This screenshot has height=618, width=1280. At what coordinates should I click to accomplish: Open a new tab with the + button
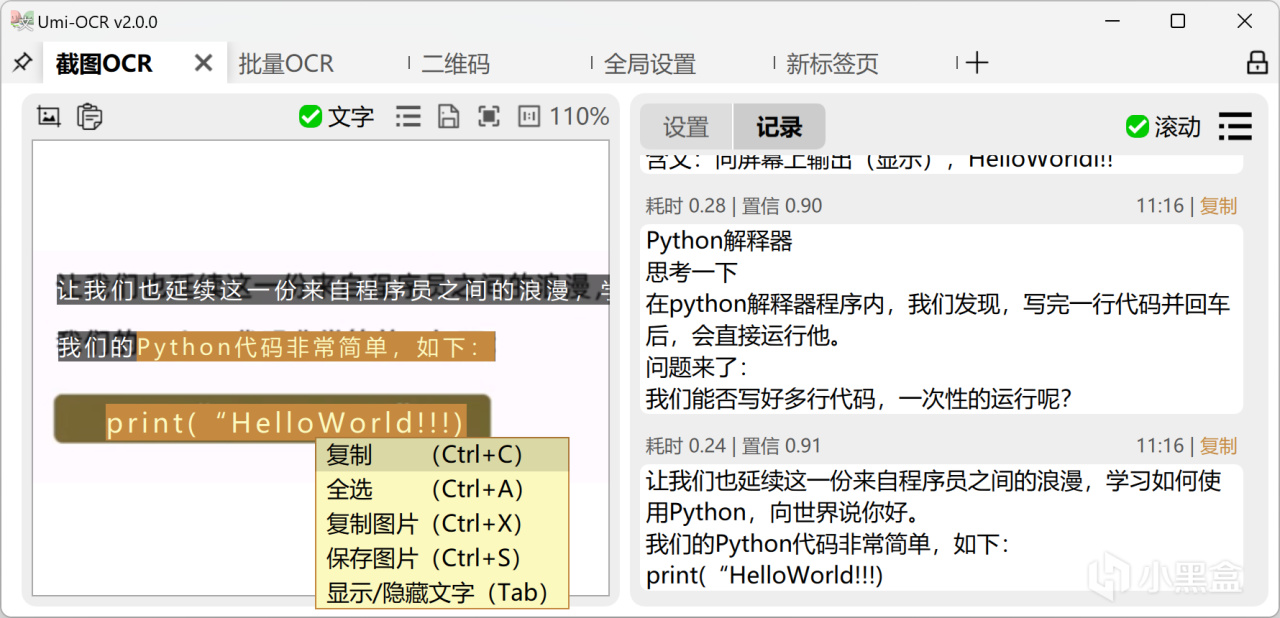pos(976,62)
